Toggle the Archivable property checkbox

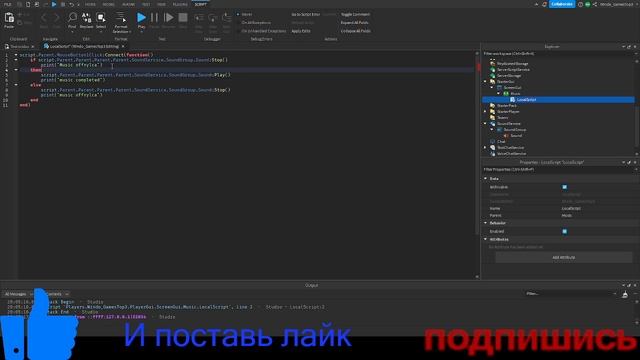coord(564,187)
